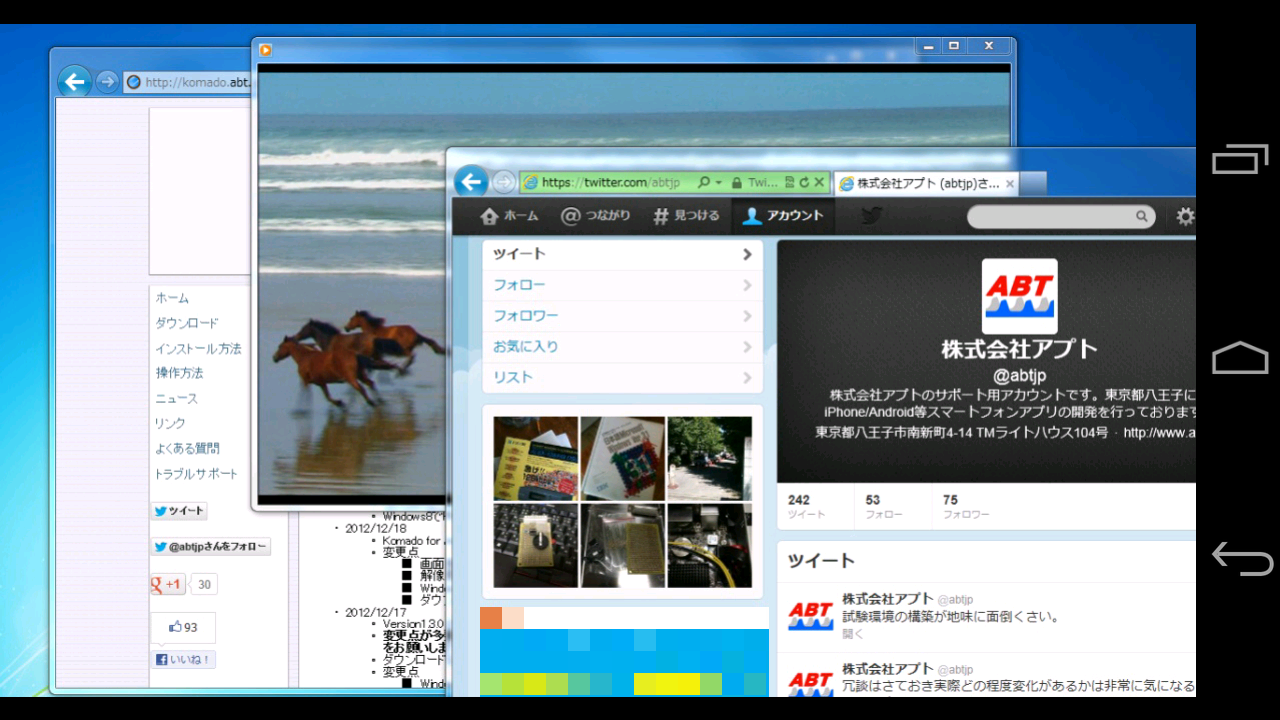The image size is (1280, 720).
Task: Click the padlock security icon in address bar
Action: point(736,183)
